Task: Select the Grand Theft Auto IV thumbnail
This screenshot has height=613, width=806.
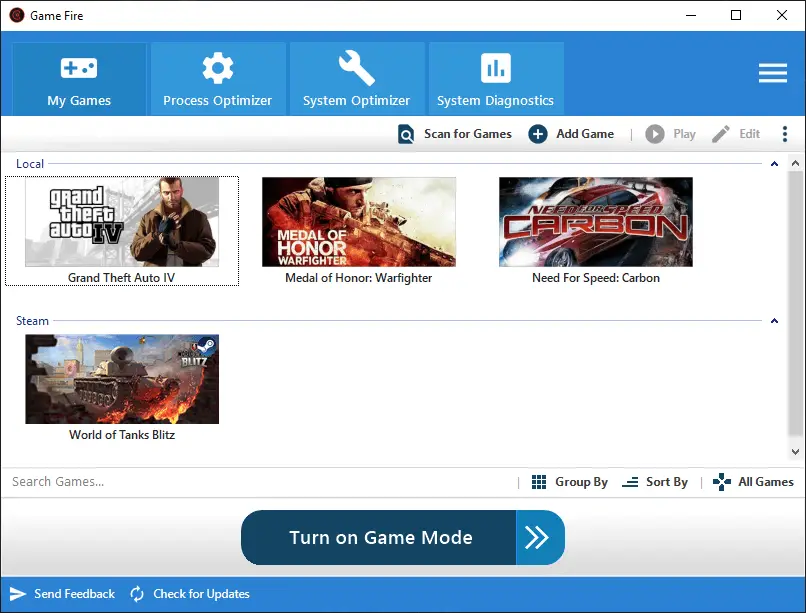Action: [122, 222]
